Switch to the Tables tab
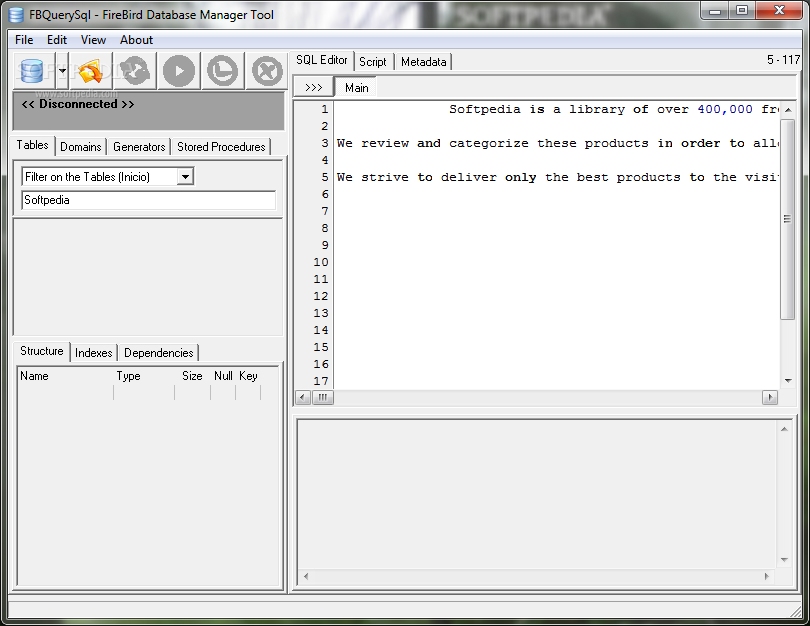The width and height of the screenshot is (810, 626). coord(33,145)
